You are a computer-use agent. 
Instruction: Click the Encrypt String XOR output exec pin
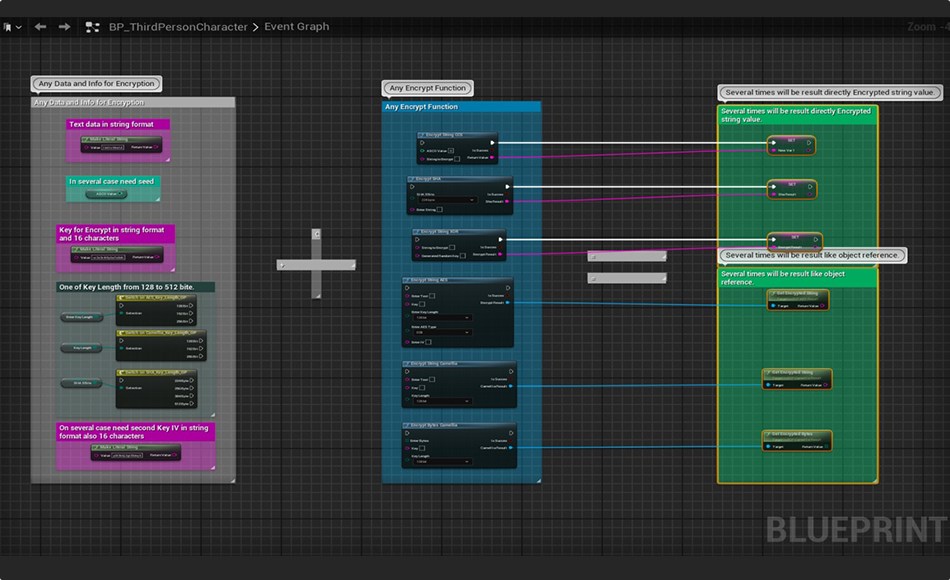click(498, 239)
